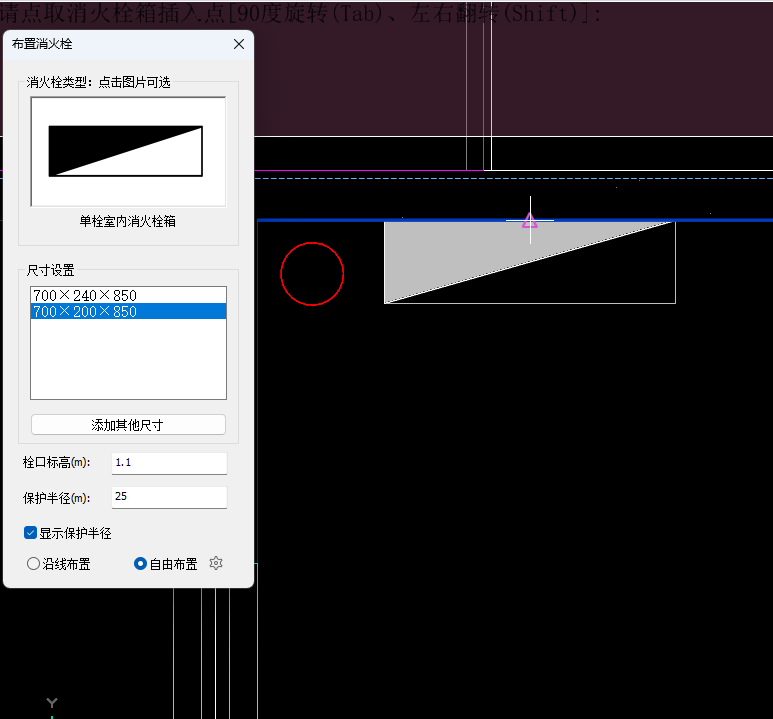Click the red circle on the canvas

tap(312, 273)
